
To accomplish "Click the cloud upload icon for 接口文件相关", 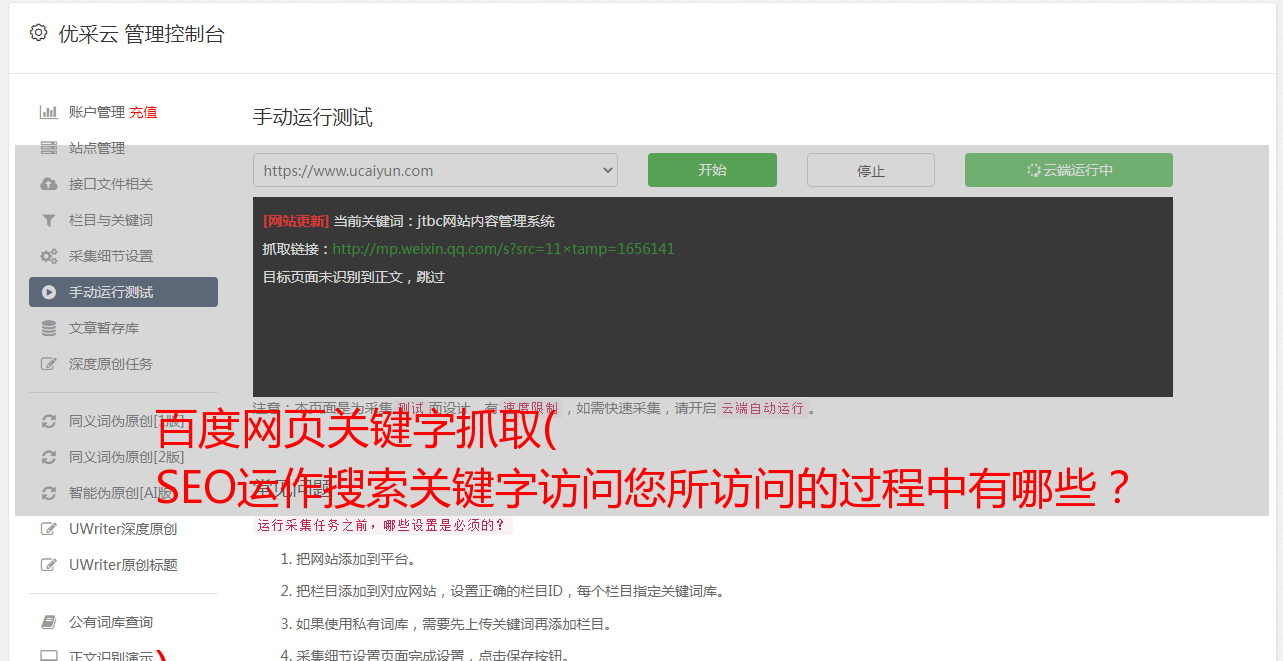I will click(x=48, y=184).
